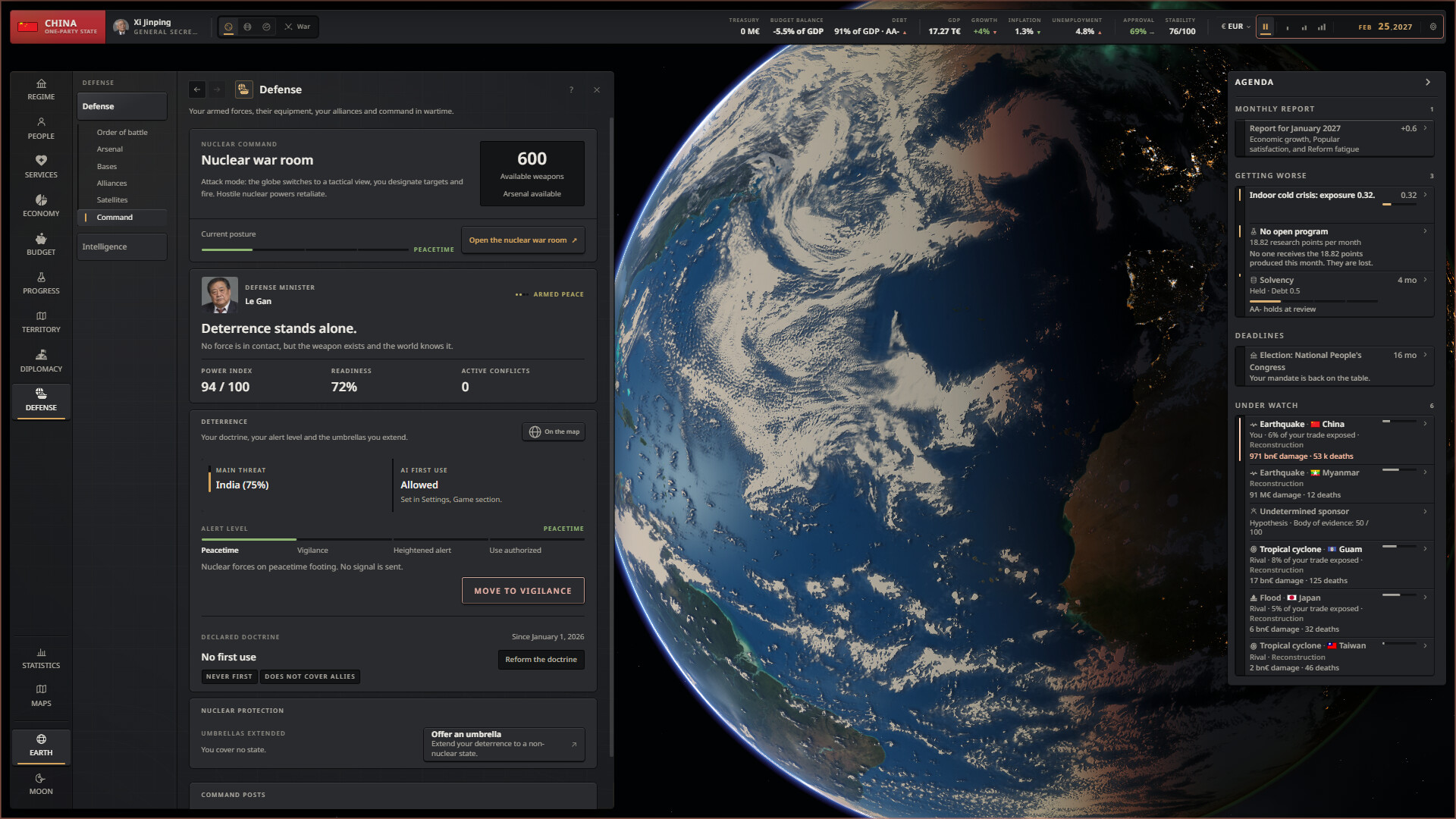Open the Intelligence section tab
Image resolution: width=1456 pixels, height=819 pixels.
(121, 246)
